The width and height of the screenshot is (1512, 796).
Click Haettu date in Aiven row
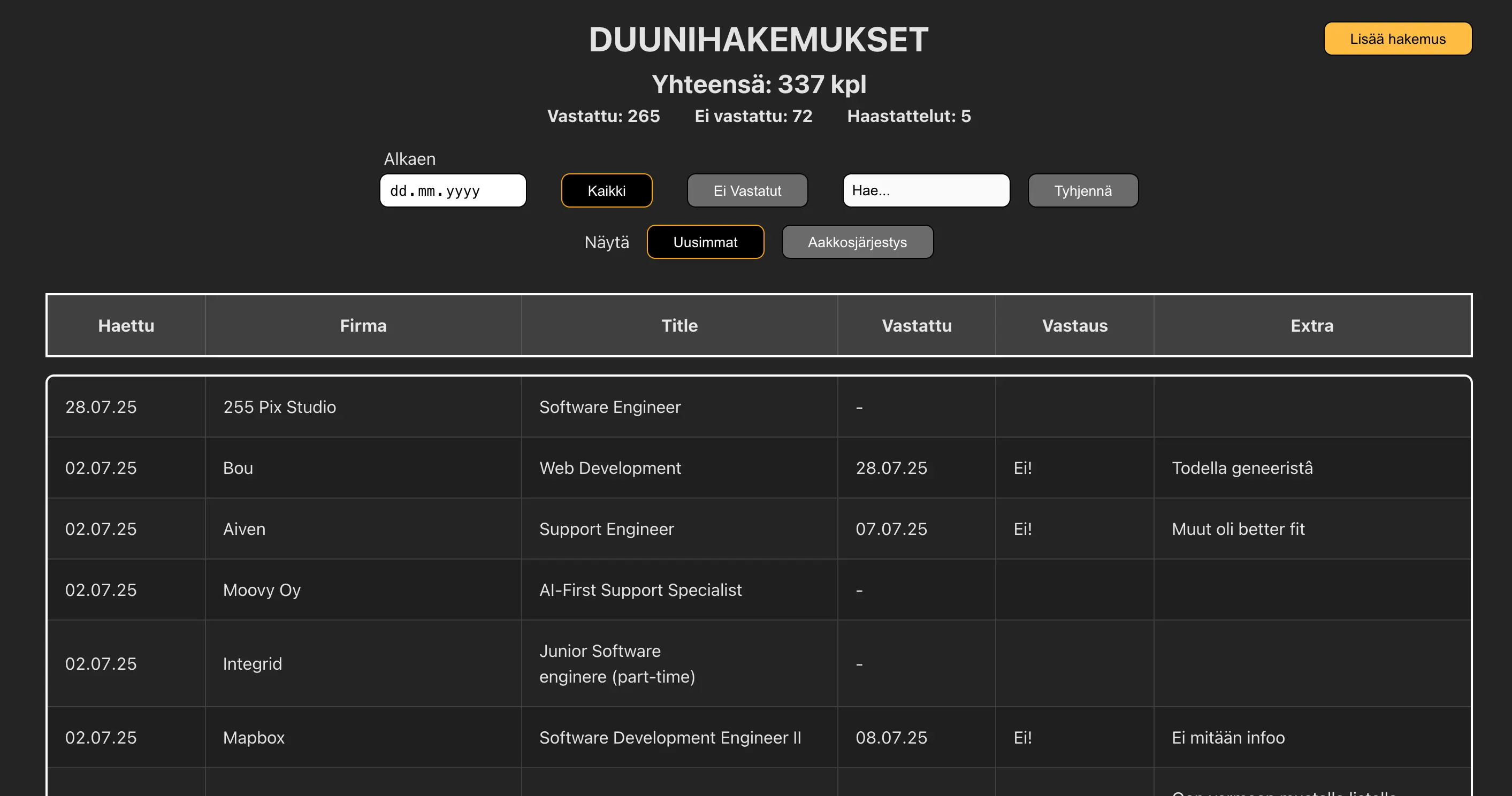click(x=101, y=529)
